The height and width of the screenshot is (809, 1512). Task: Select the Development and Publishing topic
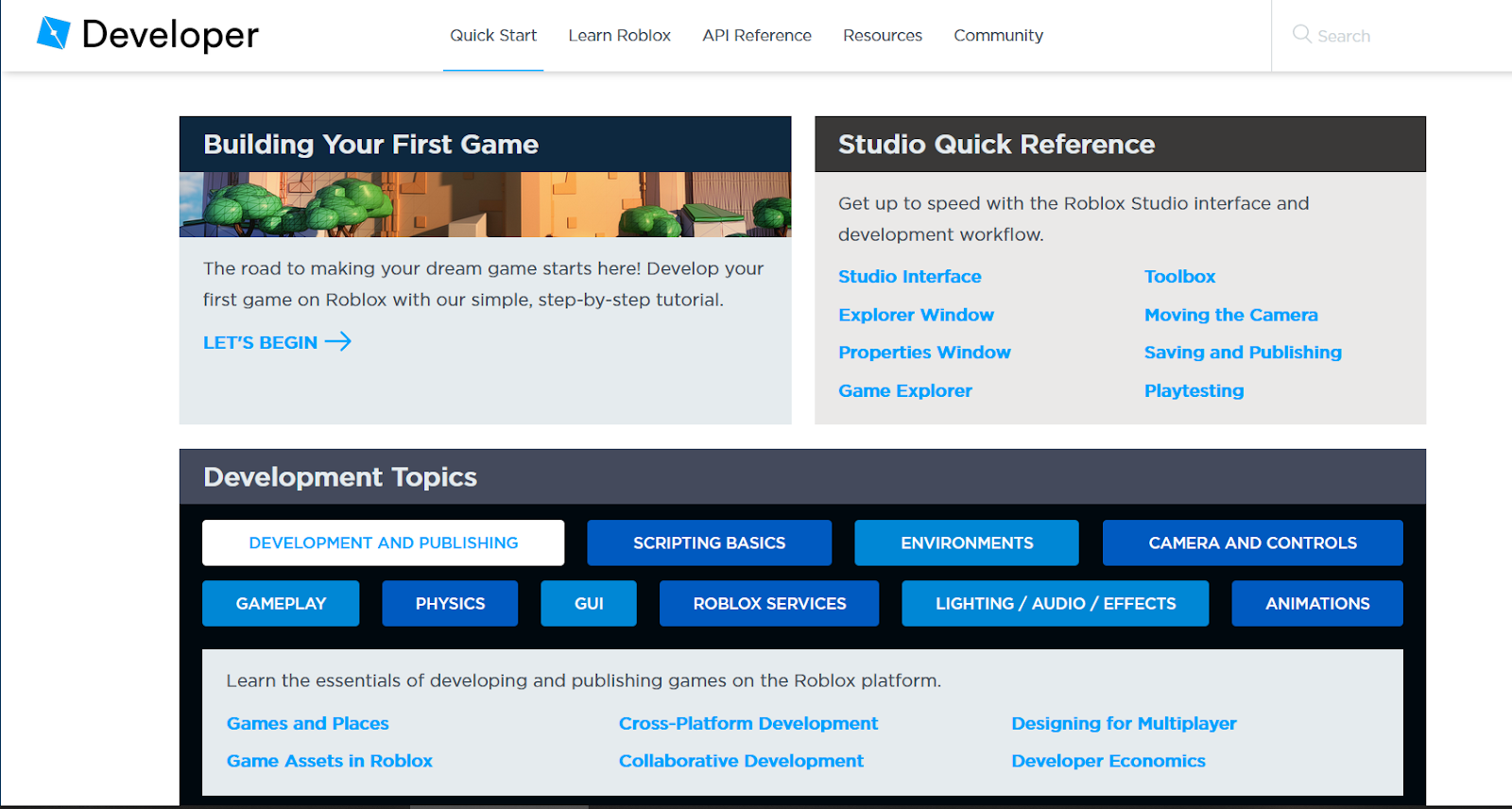tap(383, 542)
